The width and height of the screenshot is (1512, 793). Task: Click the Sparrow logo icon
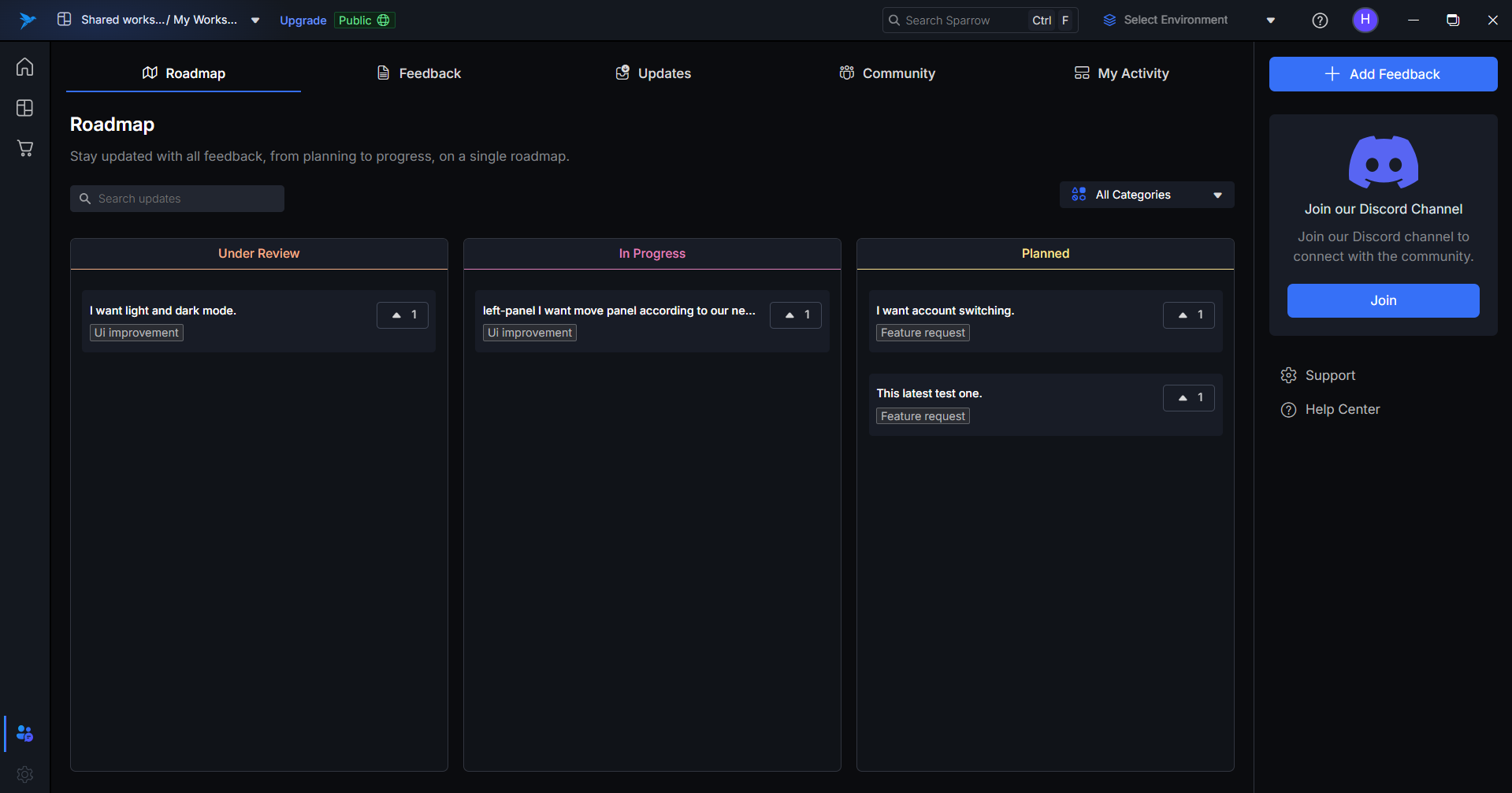28,20
